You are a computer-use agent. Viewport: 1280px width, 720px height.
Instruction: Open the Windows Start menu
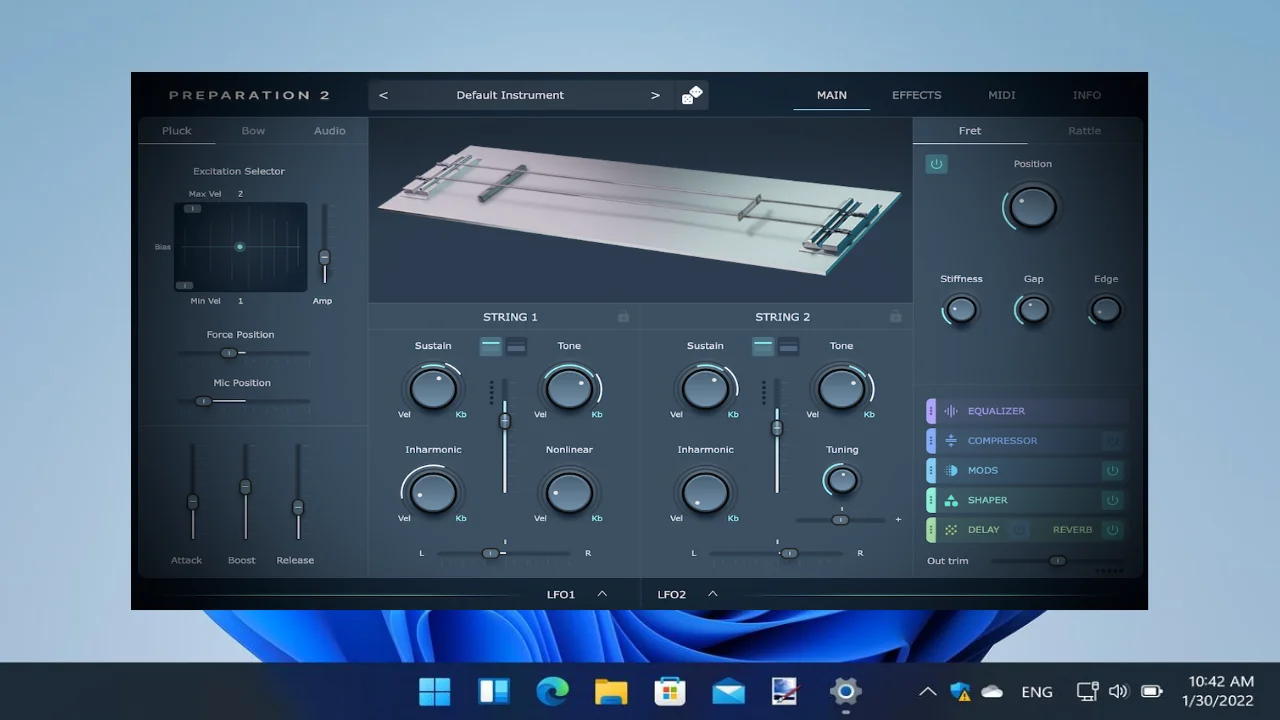coord(434,691)
